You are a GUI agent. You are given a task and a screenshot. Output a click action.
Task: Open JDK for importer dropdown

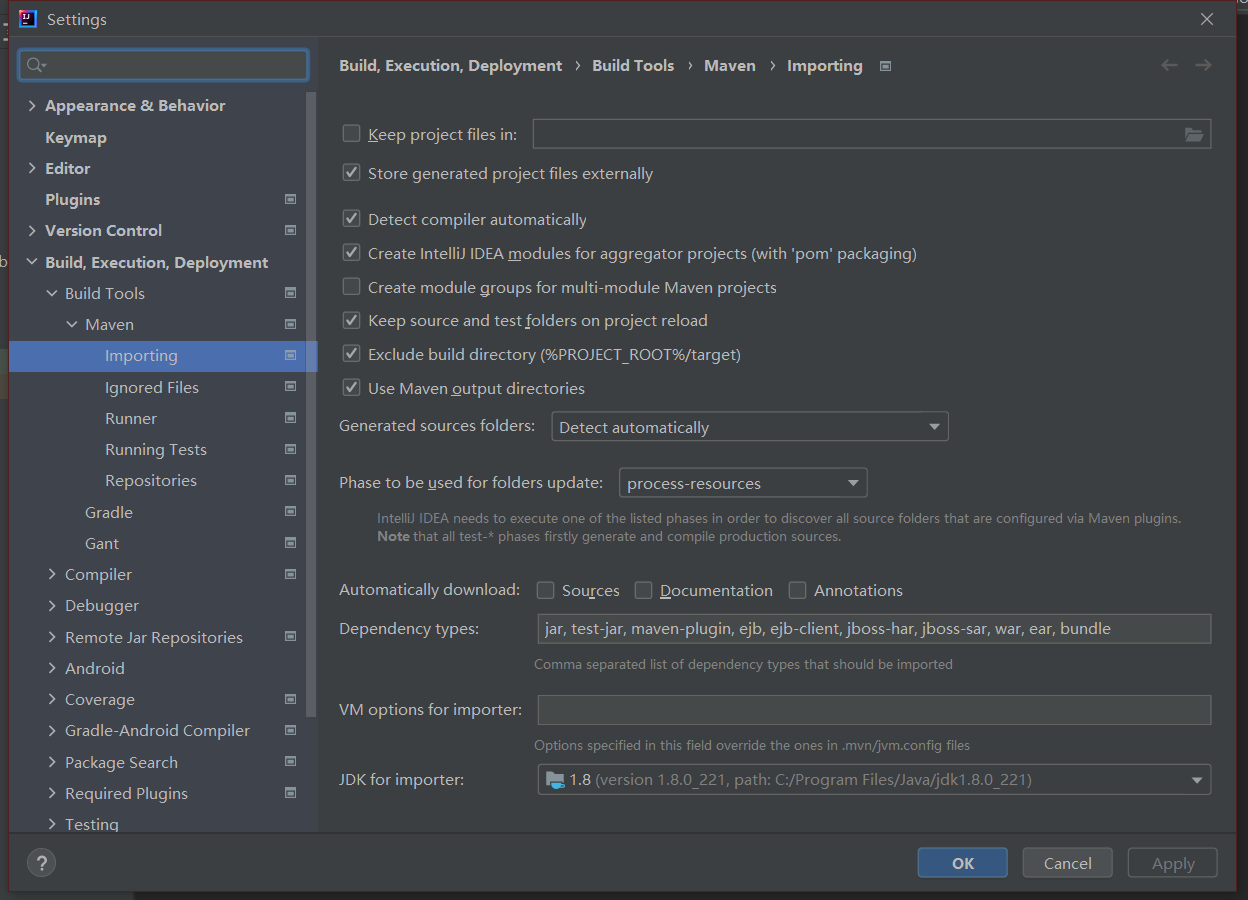click(x=874, y=779)
